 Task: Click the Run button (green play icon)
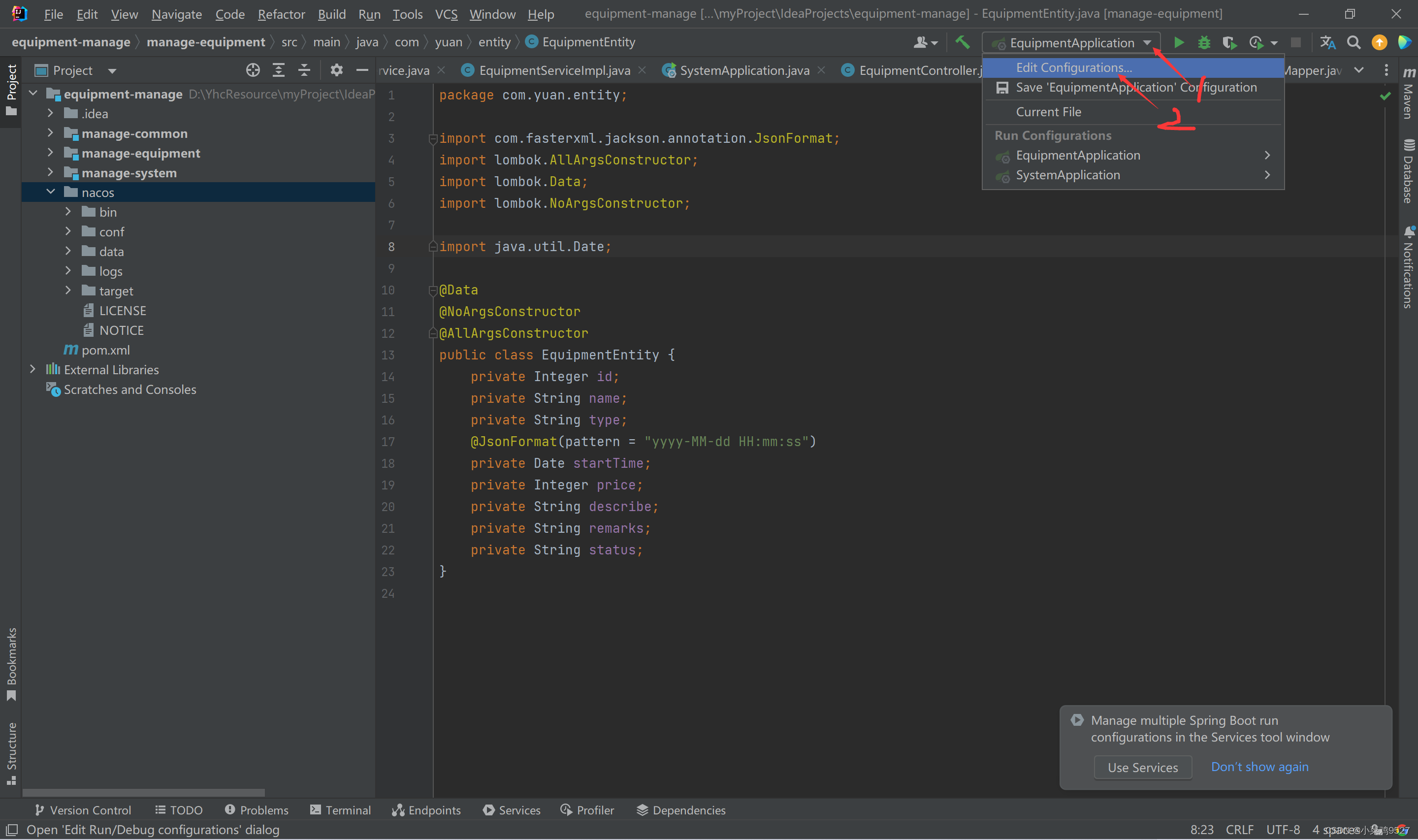tap(1177, 42)
